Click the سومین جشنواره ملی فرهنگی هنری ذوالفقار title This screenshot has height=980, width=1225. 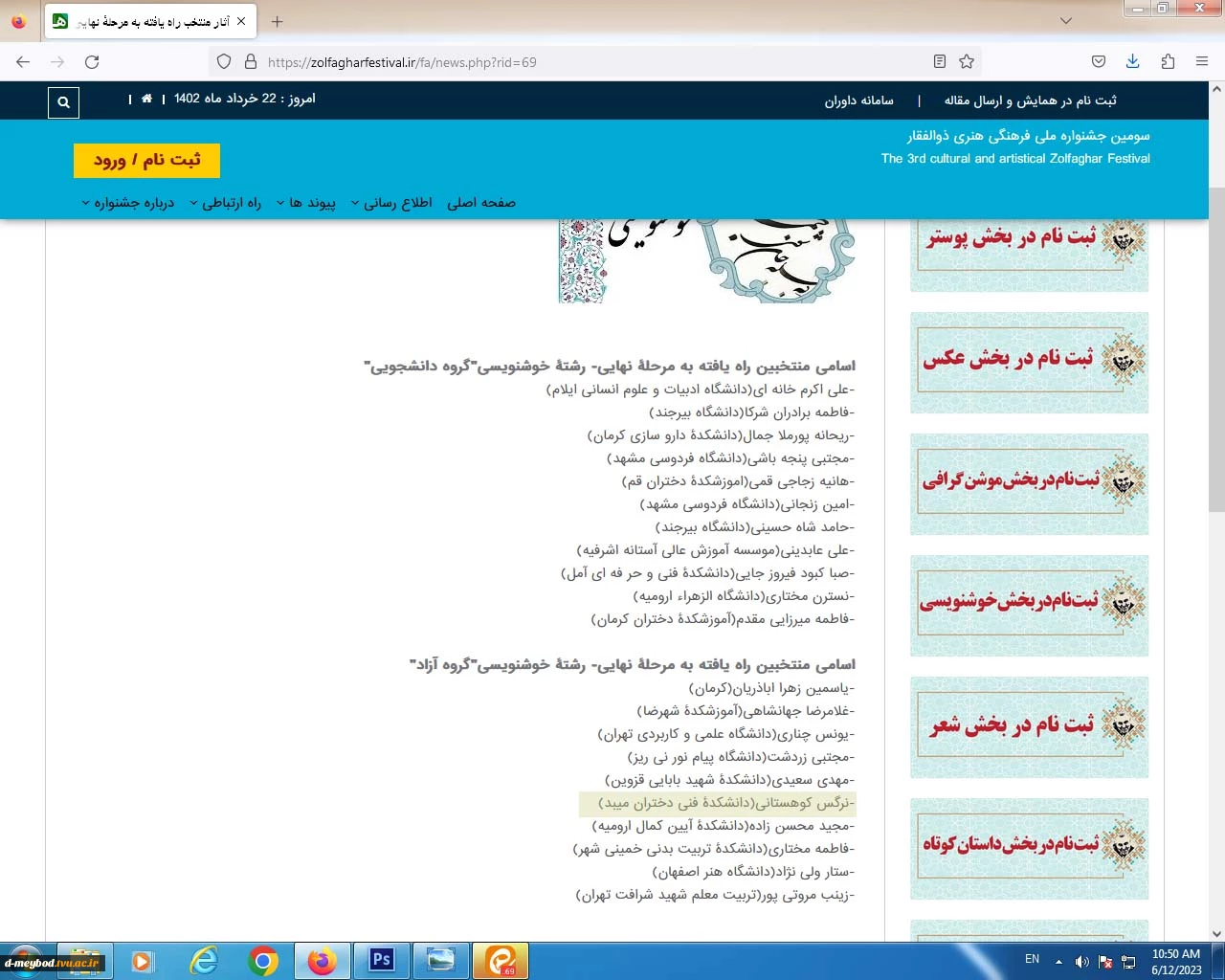point(1029,136)
